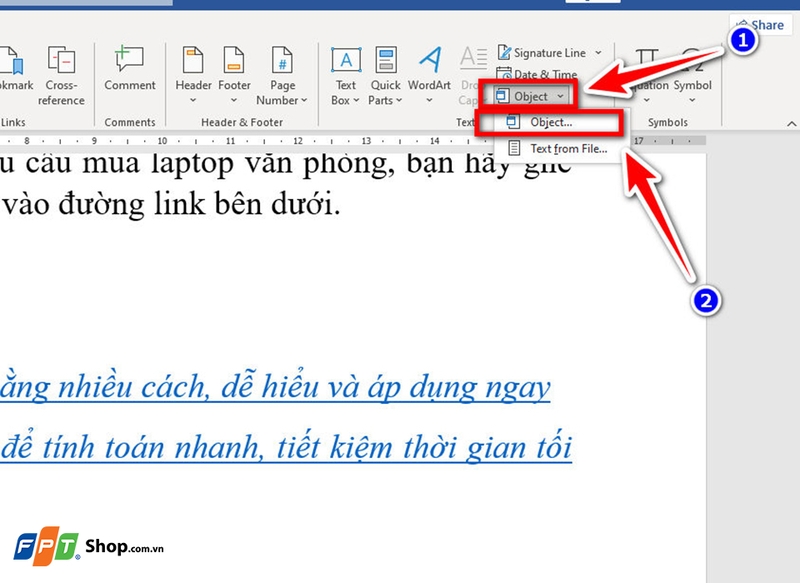Expand the Quick Parts dropdown arrow

[x=399, y=100]
